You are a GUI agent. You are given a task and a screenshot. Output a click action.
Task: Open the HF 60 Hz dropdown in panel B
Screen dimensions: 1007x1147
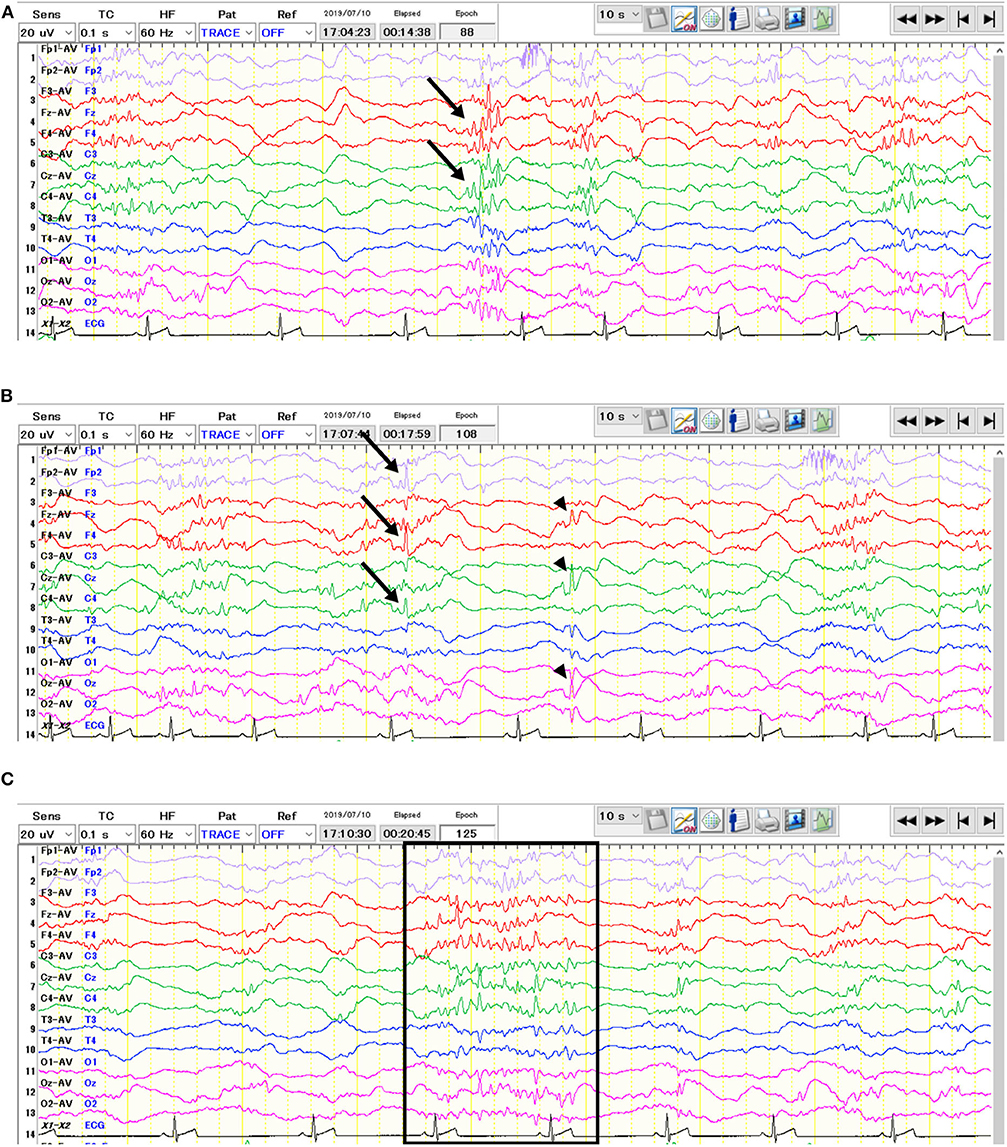coord(167,435)
